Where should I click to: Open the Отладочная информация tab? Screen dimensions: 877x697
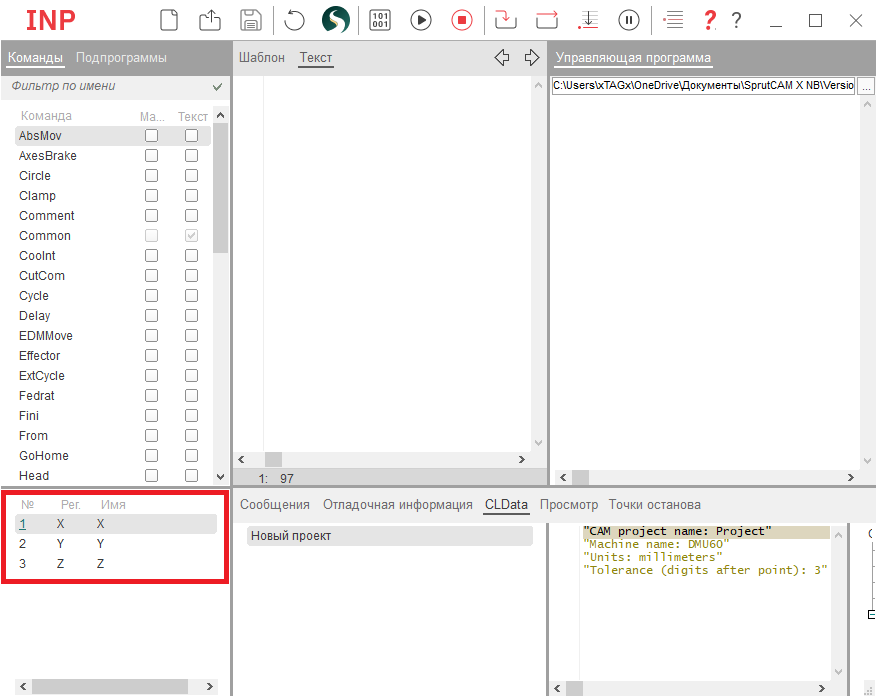397,505
